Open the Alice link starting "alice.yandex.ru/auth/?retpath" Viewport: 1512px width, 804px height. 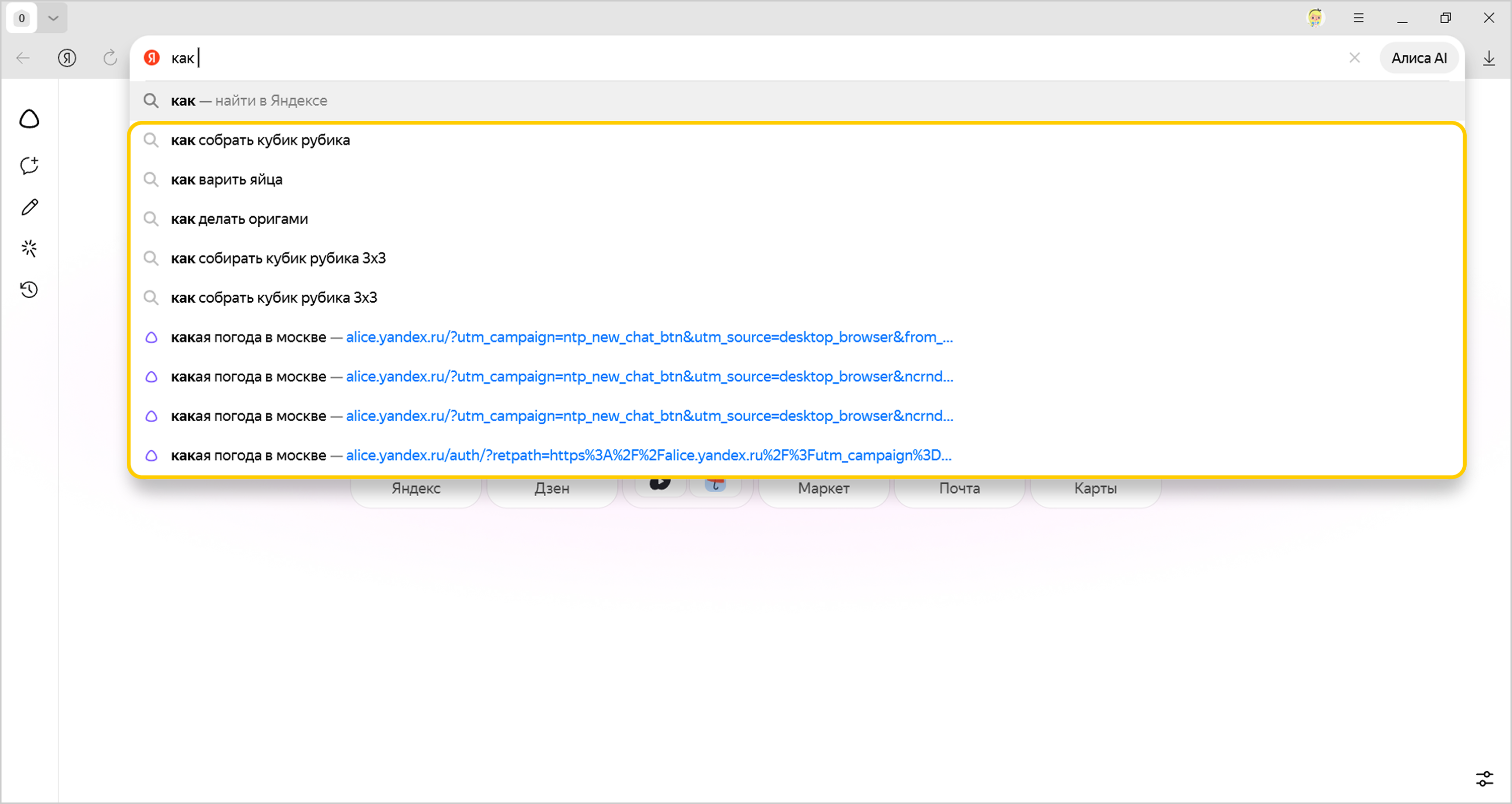tap(649, 455)
